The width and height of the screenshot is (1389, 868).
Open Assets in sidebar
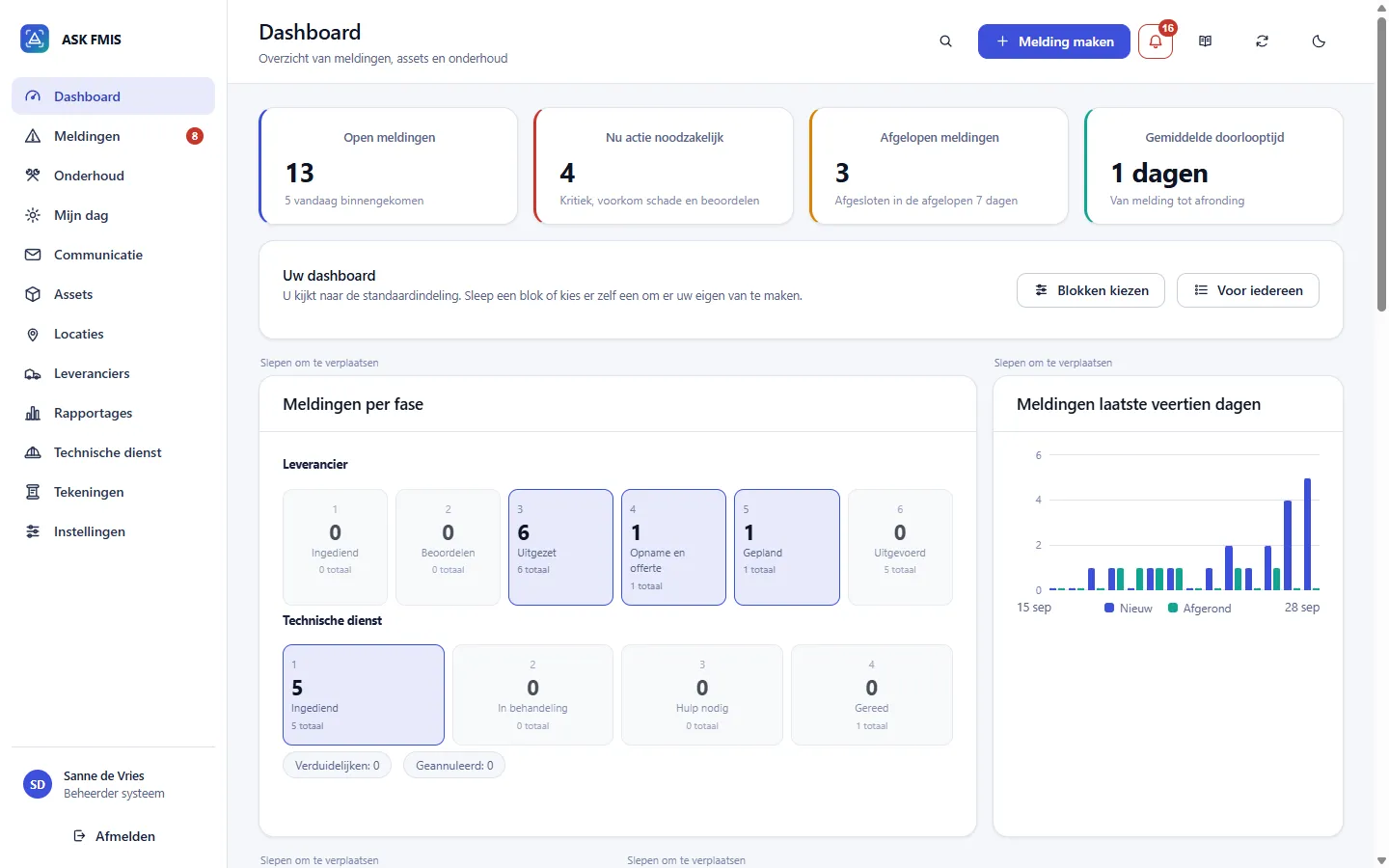point(113,294)
